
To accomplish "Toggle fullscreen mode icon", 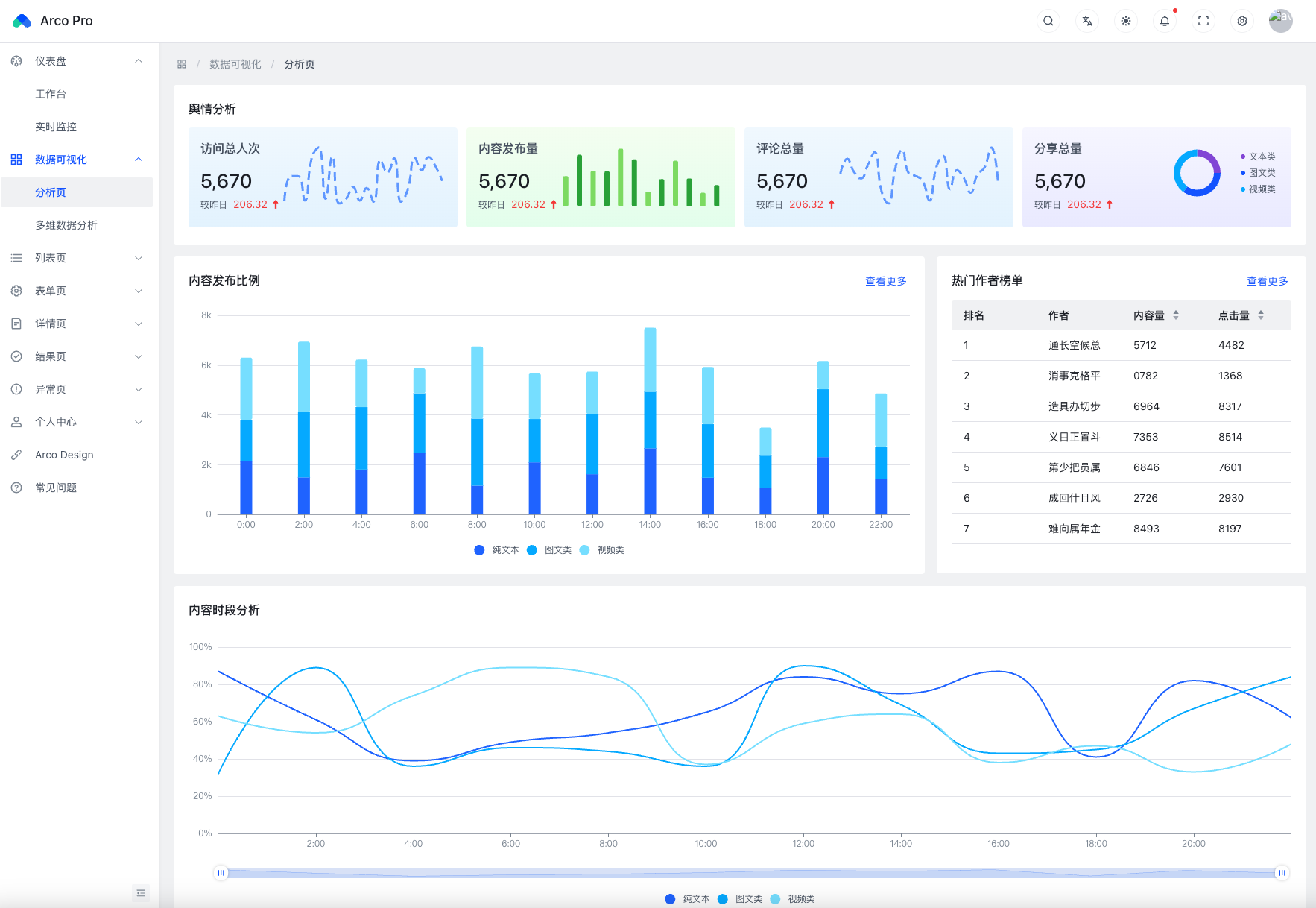I will coord(1203,21).
